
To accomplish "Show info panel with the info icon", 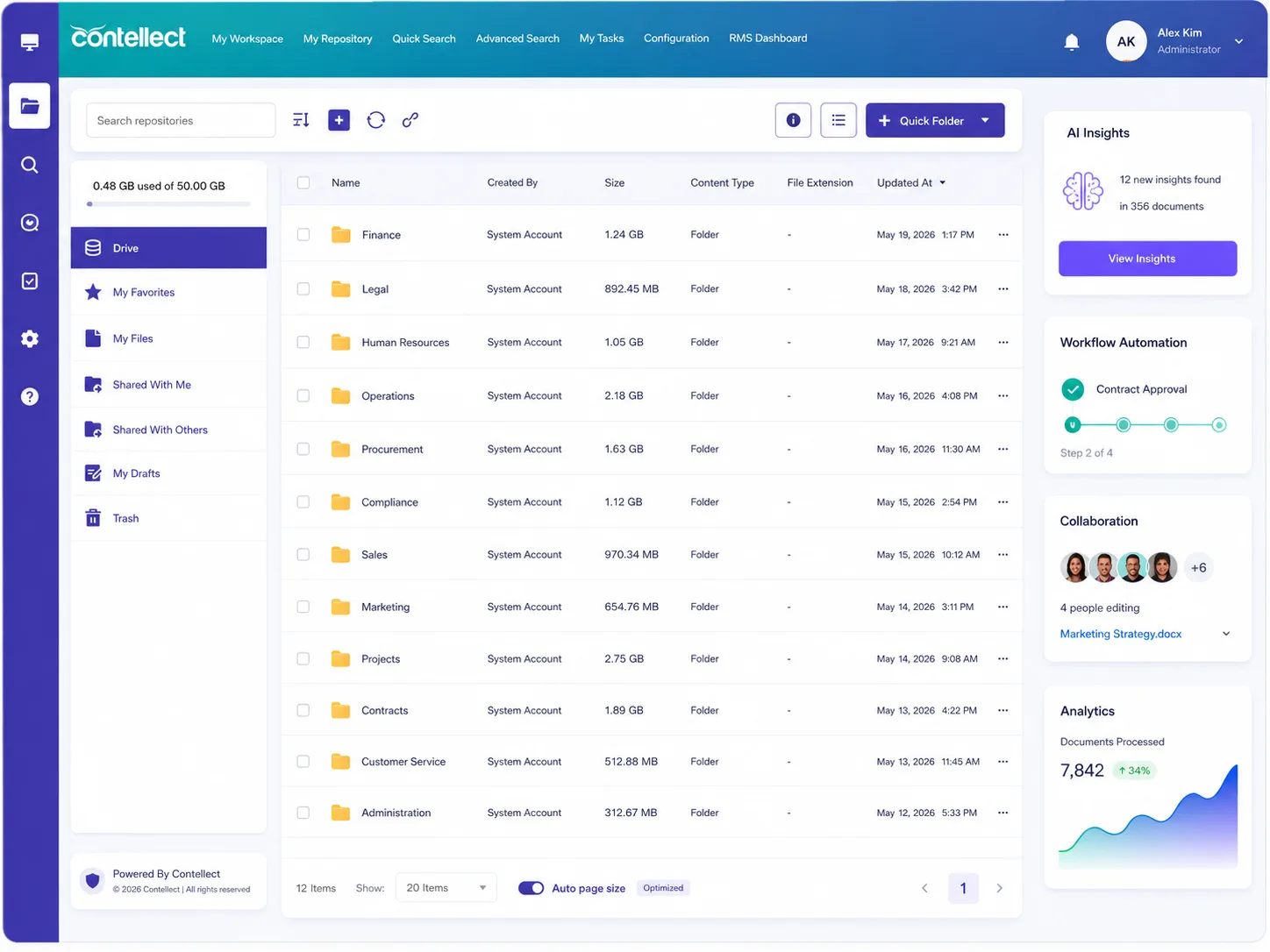I will pos(793,120).
